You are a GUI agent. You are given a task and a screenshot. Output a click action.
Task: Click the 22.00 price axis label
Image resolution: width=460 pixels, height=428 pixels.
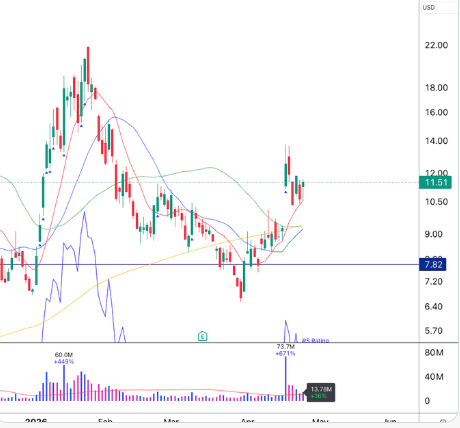tap(436, 45)
